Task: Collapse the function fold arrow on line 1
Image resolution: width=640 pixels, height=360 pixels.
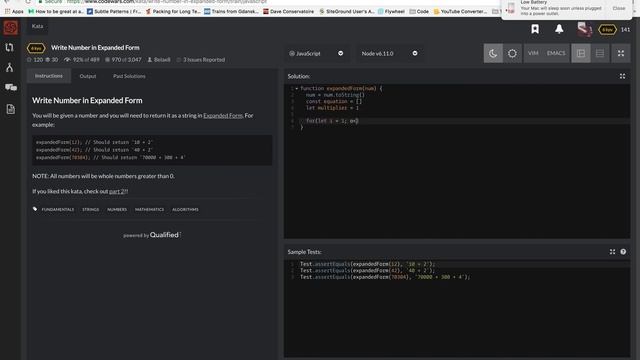Action: [297, 88]
